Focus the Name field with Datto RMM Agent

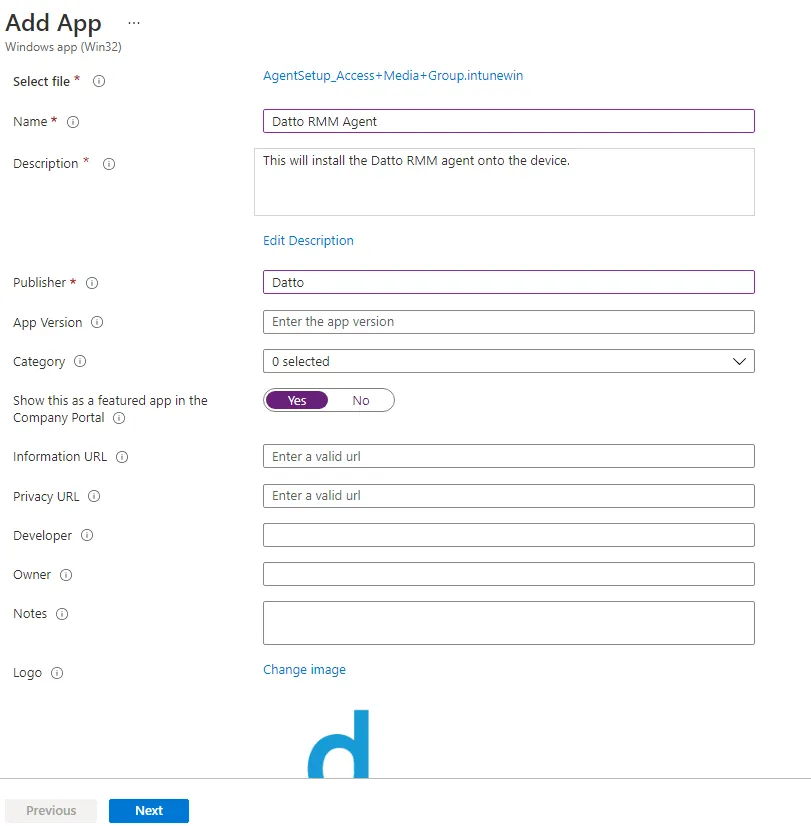pyautogui.click(x=509, y=121)
